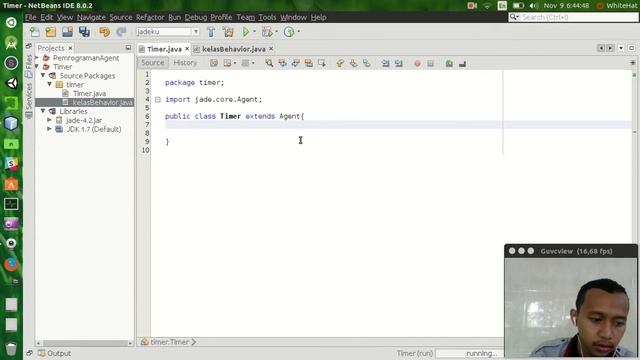Switch to the kelasBehavior.java editor tab
This screenshot has height=360, width=640.
click(x=233, y=49)
